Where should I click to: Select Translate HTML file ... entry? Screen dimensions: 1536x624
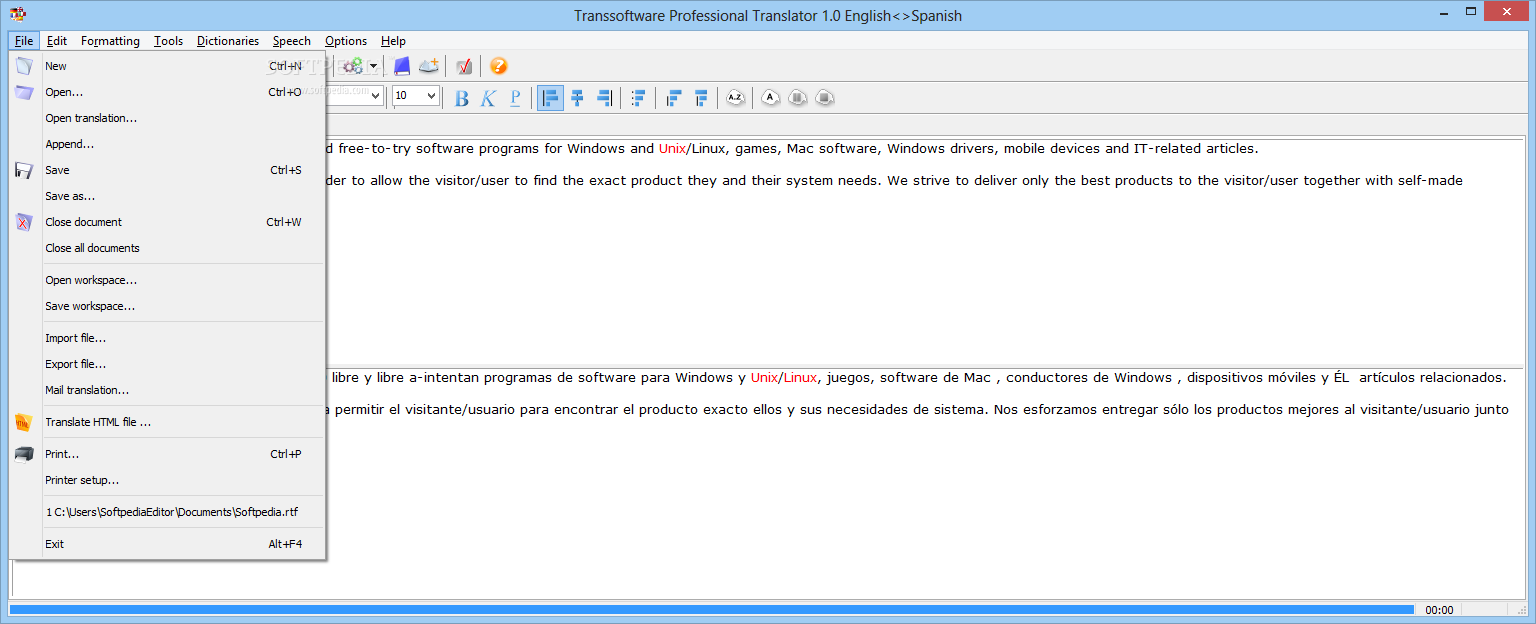click(x=167, y=422)
